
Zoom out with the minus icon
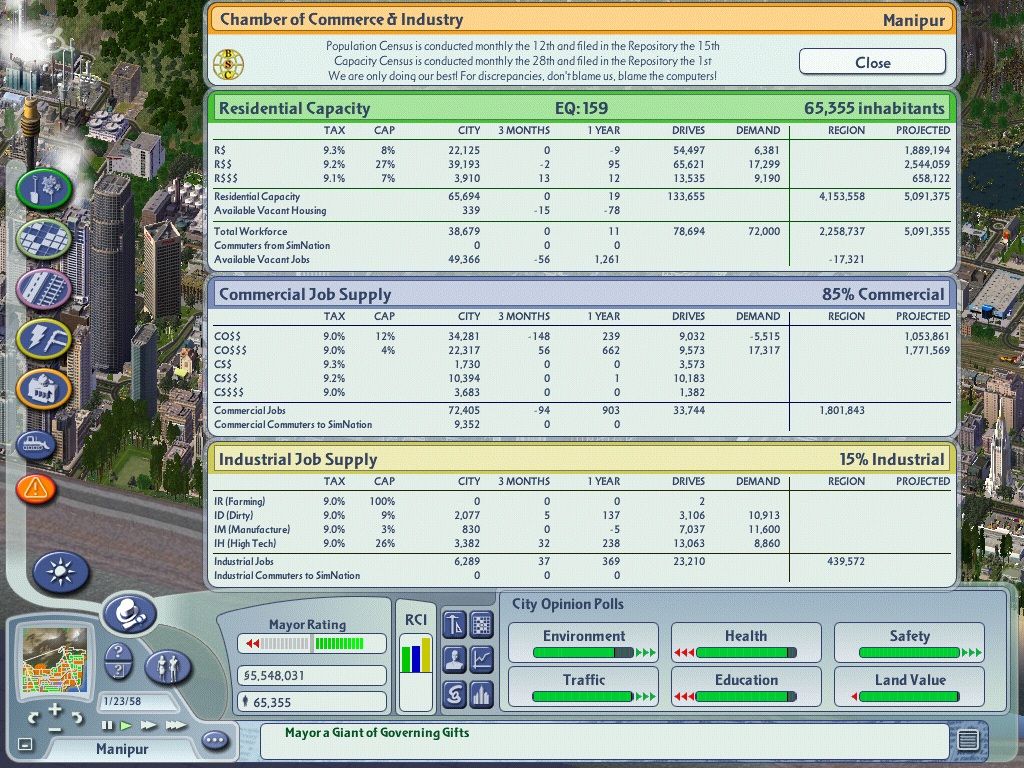pos(55,729)
